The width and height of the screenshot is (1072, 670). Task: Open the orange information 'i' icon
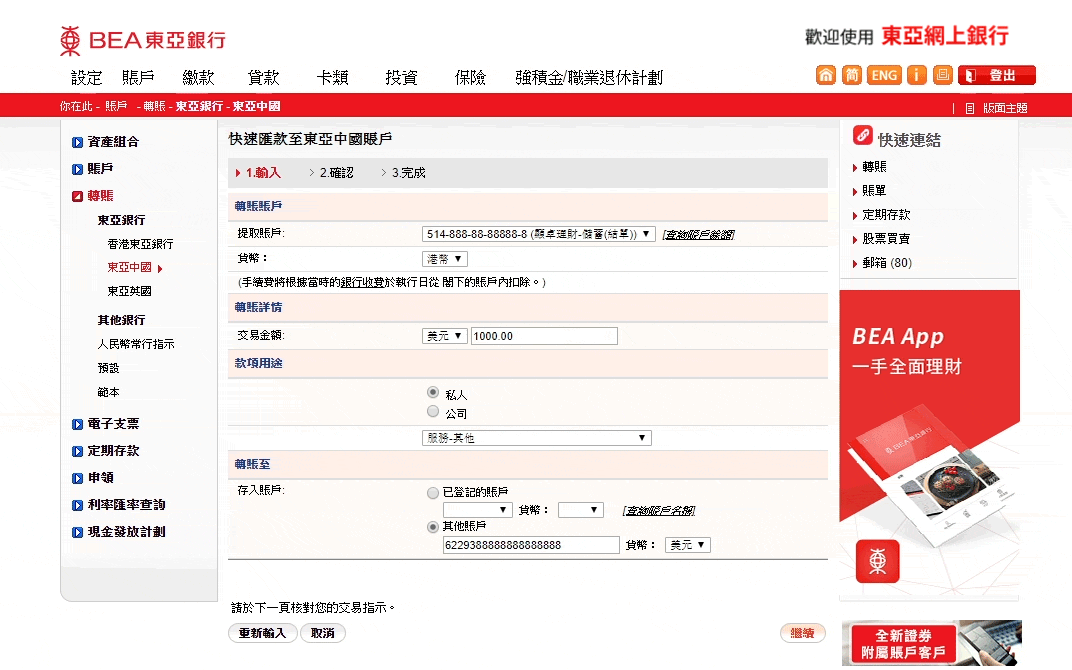click(x=917, y=75)
